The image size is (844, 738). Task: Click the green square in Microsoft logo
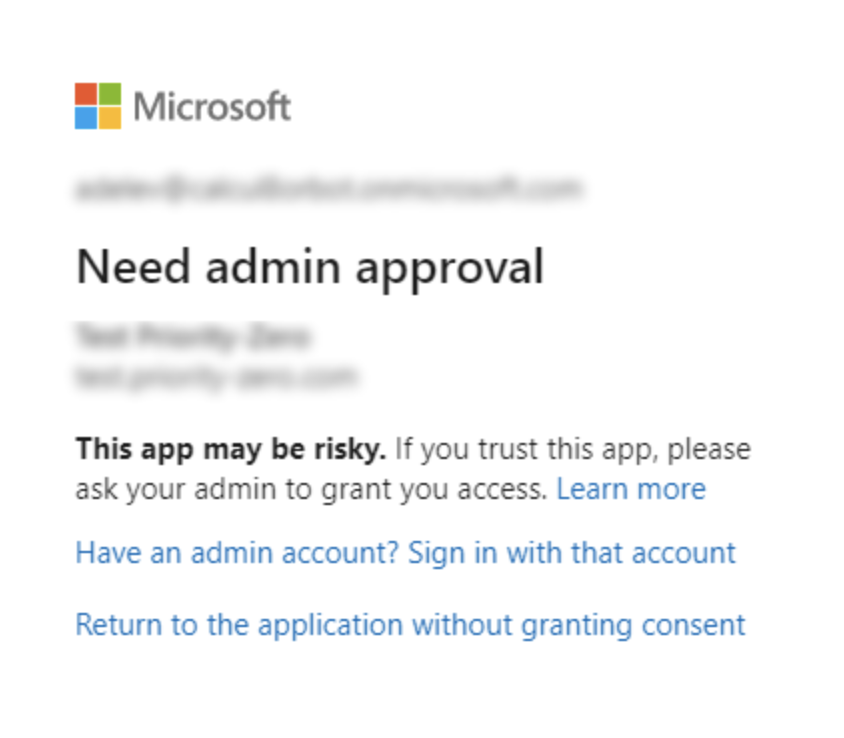tap(110, 94)
